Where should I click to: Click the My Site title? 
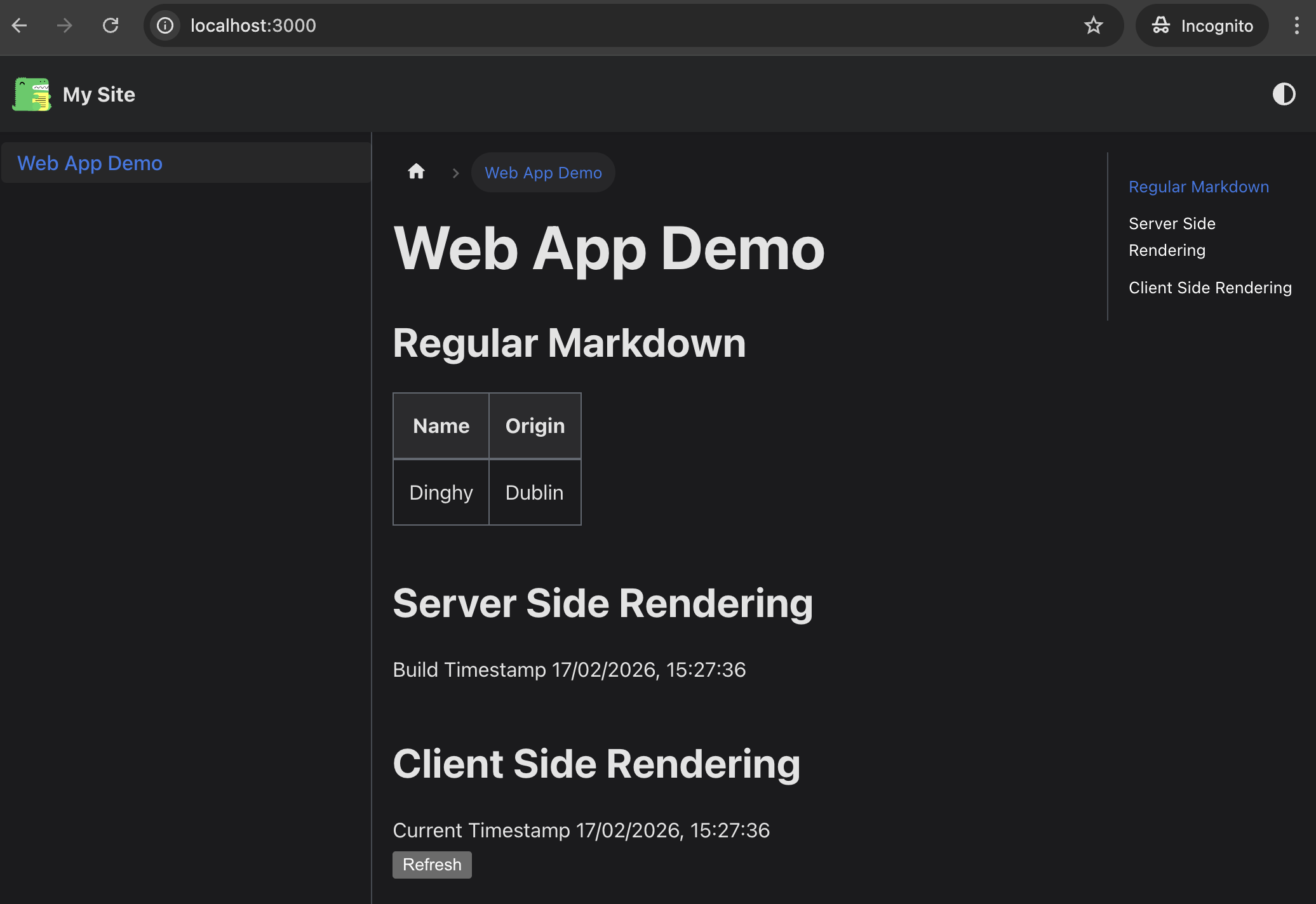[99, 95]
